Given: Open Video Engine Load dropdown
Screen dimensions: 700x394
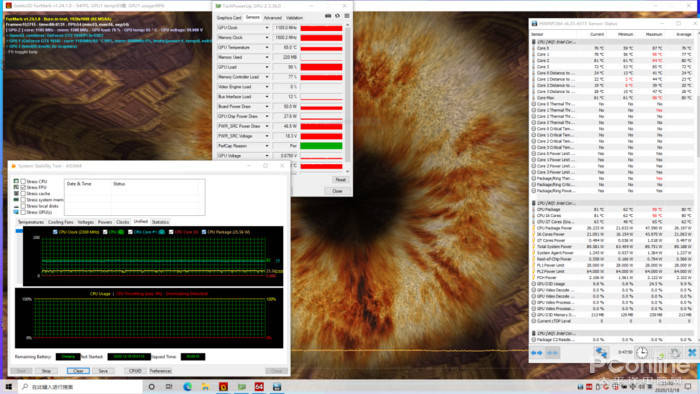Looking at the screenshot, I should tap(267, 87).
